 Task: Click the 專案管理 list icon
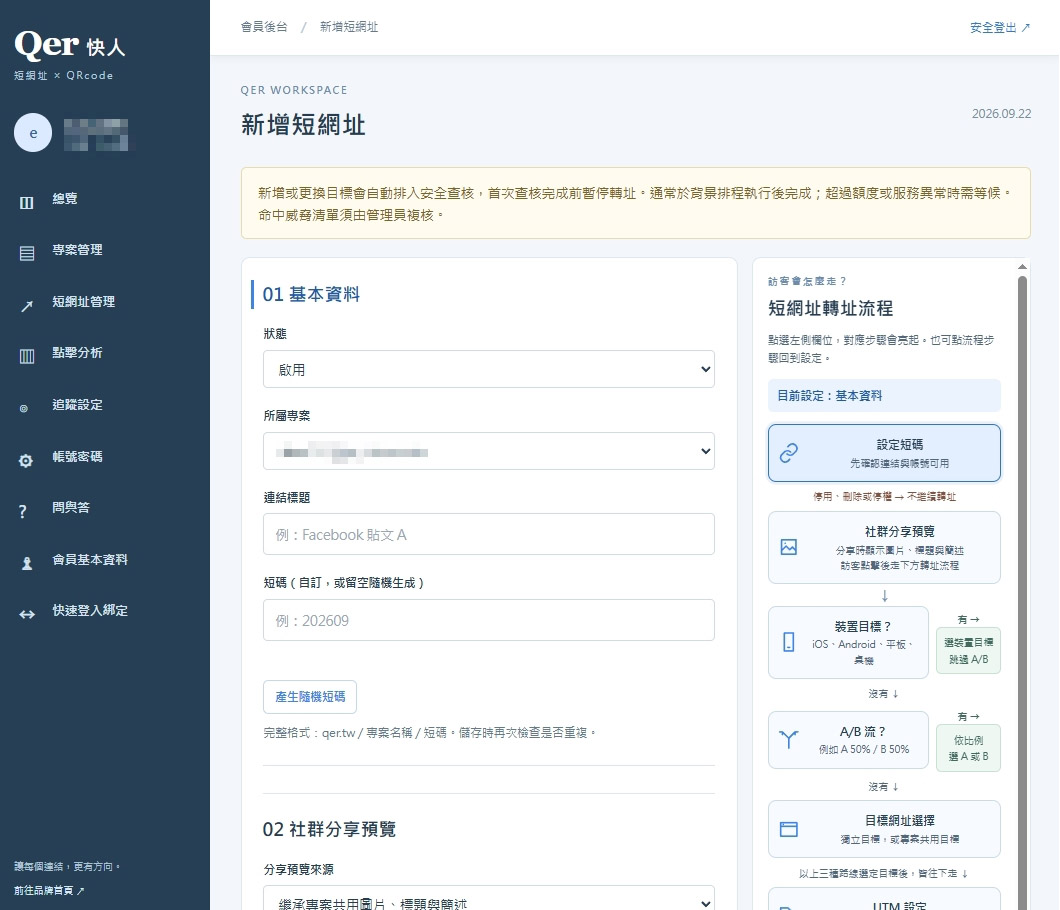point(26,254)
